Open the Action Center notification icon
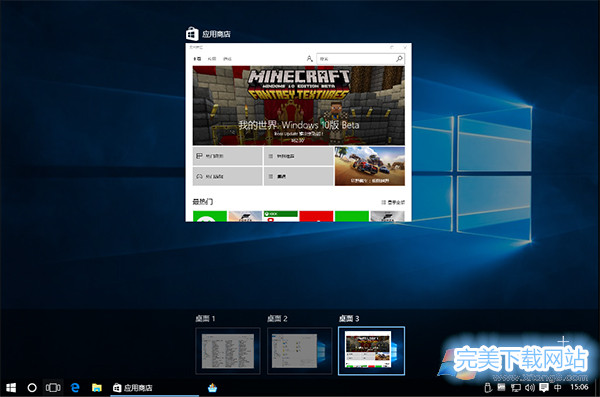This screenshot has height=397, width=600. click(x=543, y=388)
